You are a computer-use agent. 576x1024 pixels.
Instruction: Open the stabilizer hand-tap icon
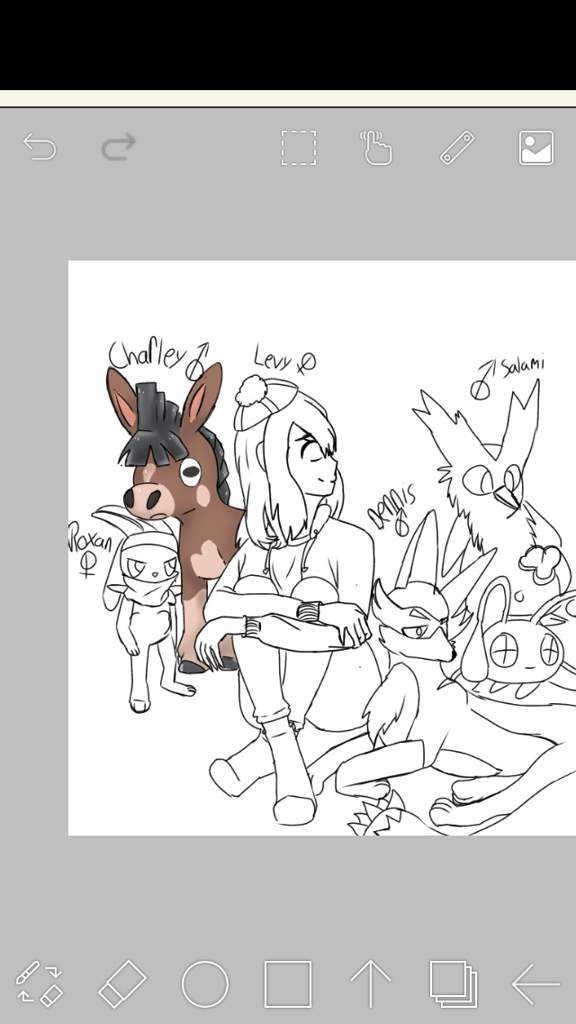[376, 148]
